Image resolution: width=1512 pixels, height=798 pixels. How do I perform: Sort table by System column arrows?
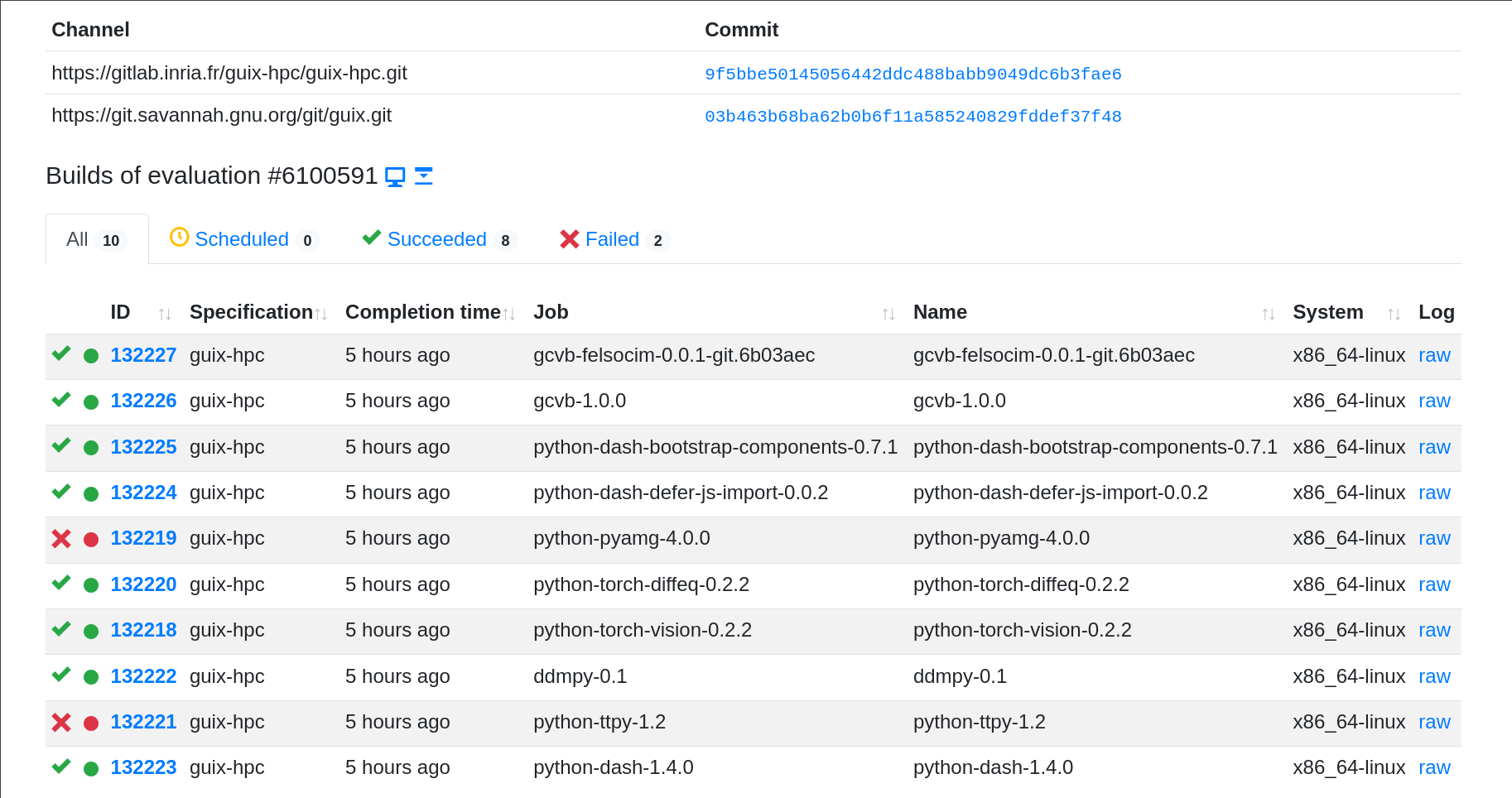[1394, 314]
